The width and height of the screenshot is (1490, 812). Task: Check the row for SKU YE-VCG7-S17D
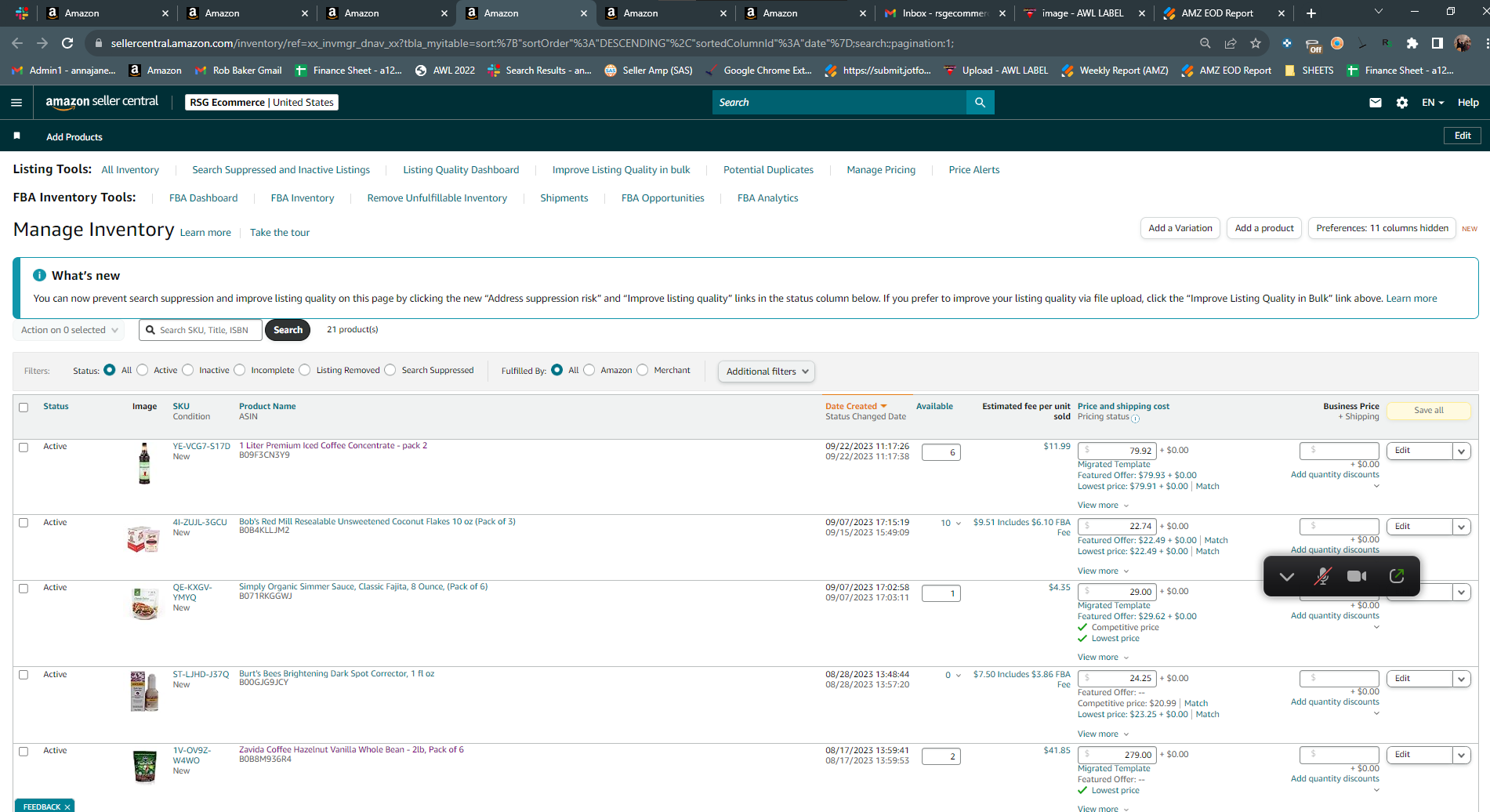tap(24, 448)
